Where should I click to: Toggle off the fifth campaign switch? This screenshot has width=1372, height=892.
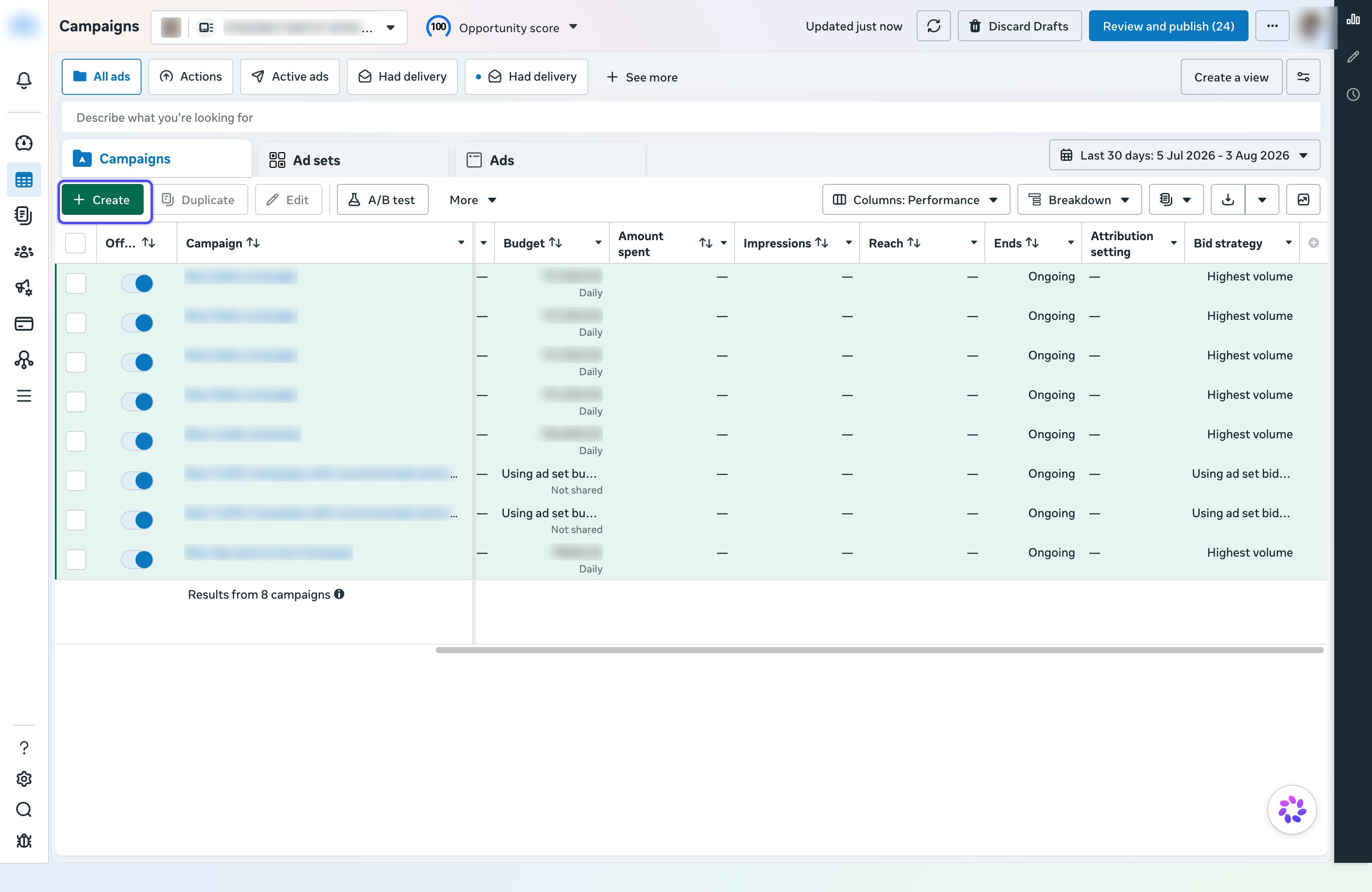(x=137, y=441)
